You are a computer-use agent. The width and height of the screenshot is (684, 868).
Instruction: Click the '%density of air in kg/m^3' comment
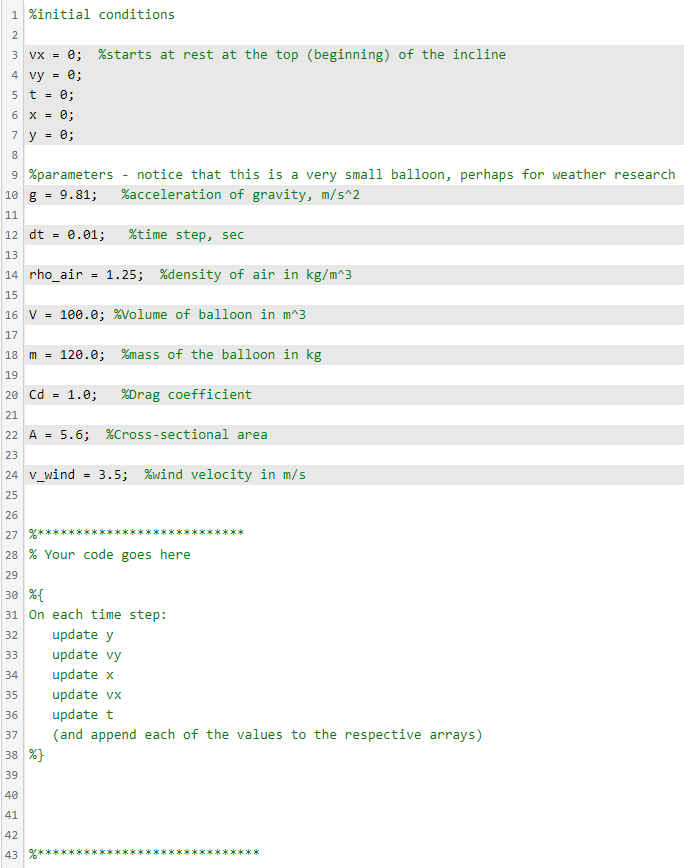click(256, 275)
